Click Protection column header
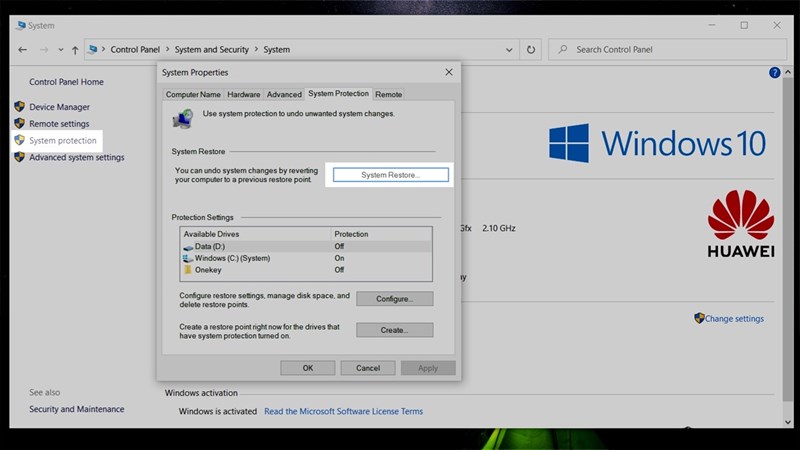This screenshot has width=800, height=450. click(x=381, y=234)
